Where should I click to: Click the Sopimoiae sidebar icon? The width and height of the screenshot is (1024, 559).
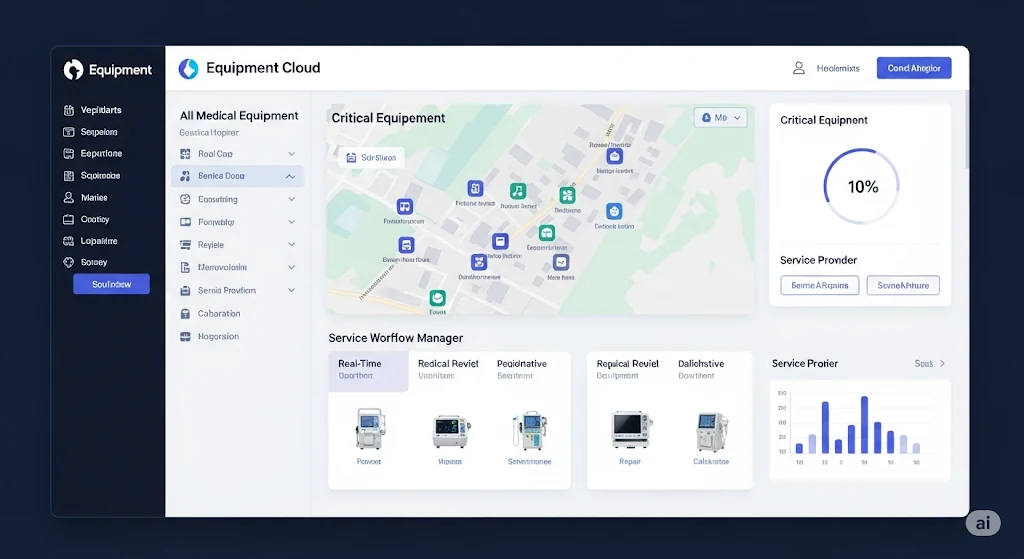[x=69, y=176]
